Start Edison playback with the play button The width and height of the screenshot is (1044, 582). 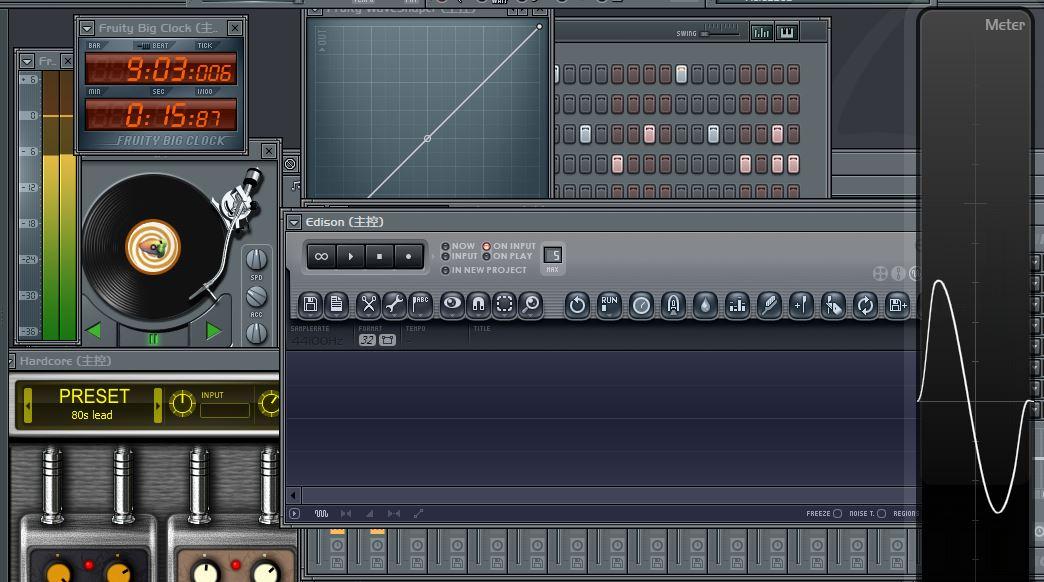pyautogui.click(x=350, y=256)
